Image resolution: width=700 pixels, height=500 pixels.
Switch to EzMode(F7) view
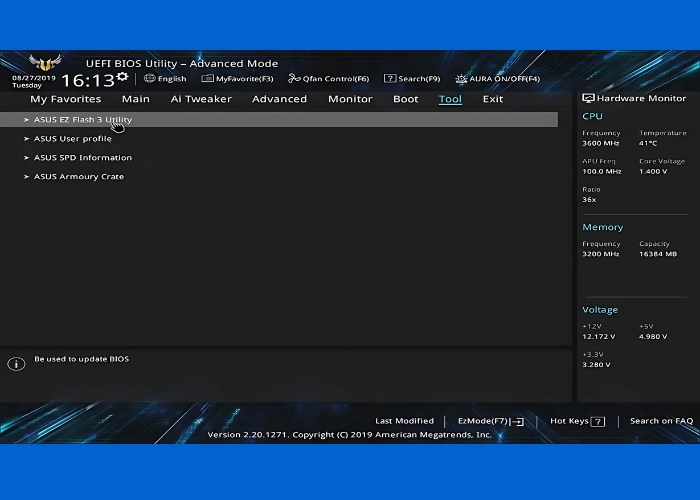pyautogui.click(x=490, y=421)
